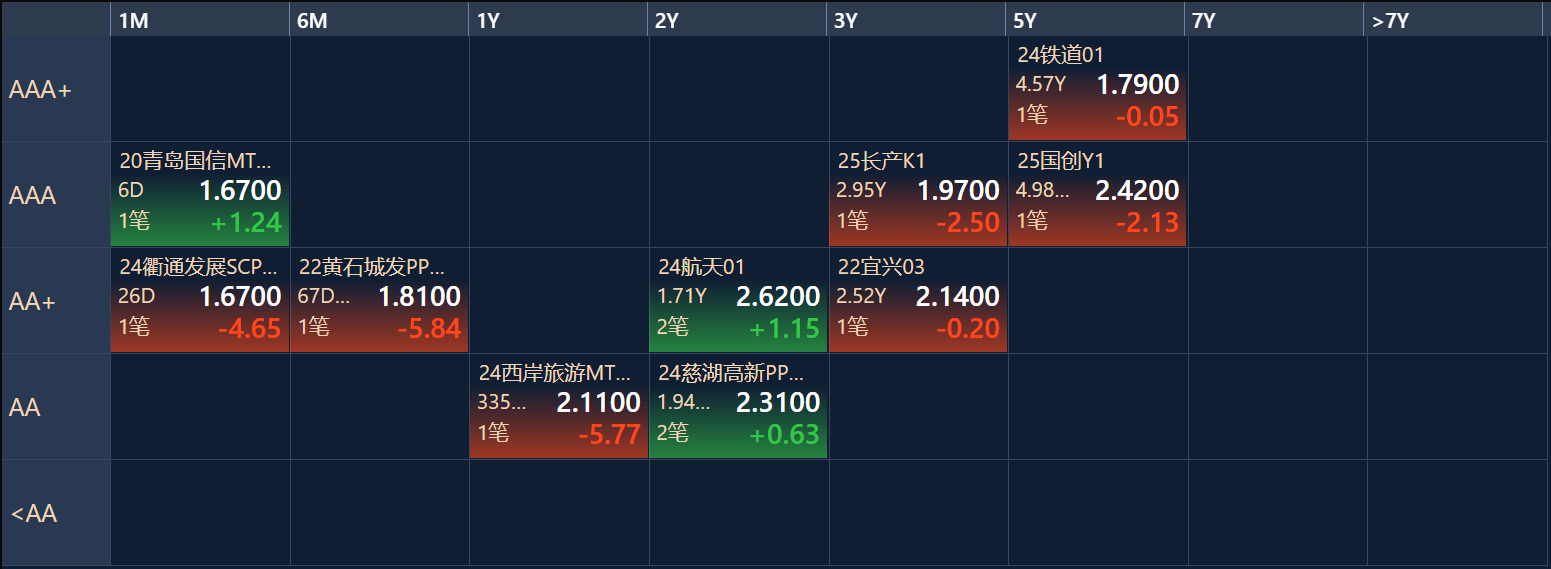Image resolution: width=1551 pixels, height=569 pixels.
Task: Select the 22宜兴03 bond card
Action: (x=918, y=301)
